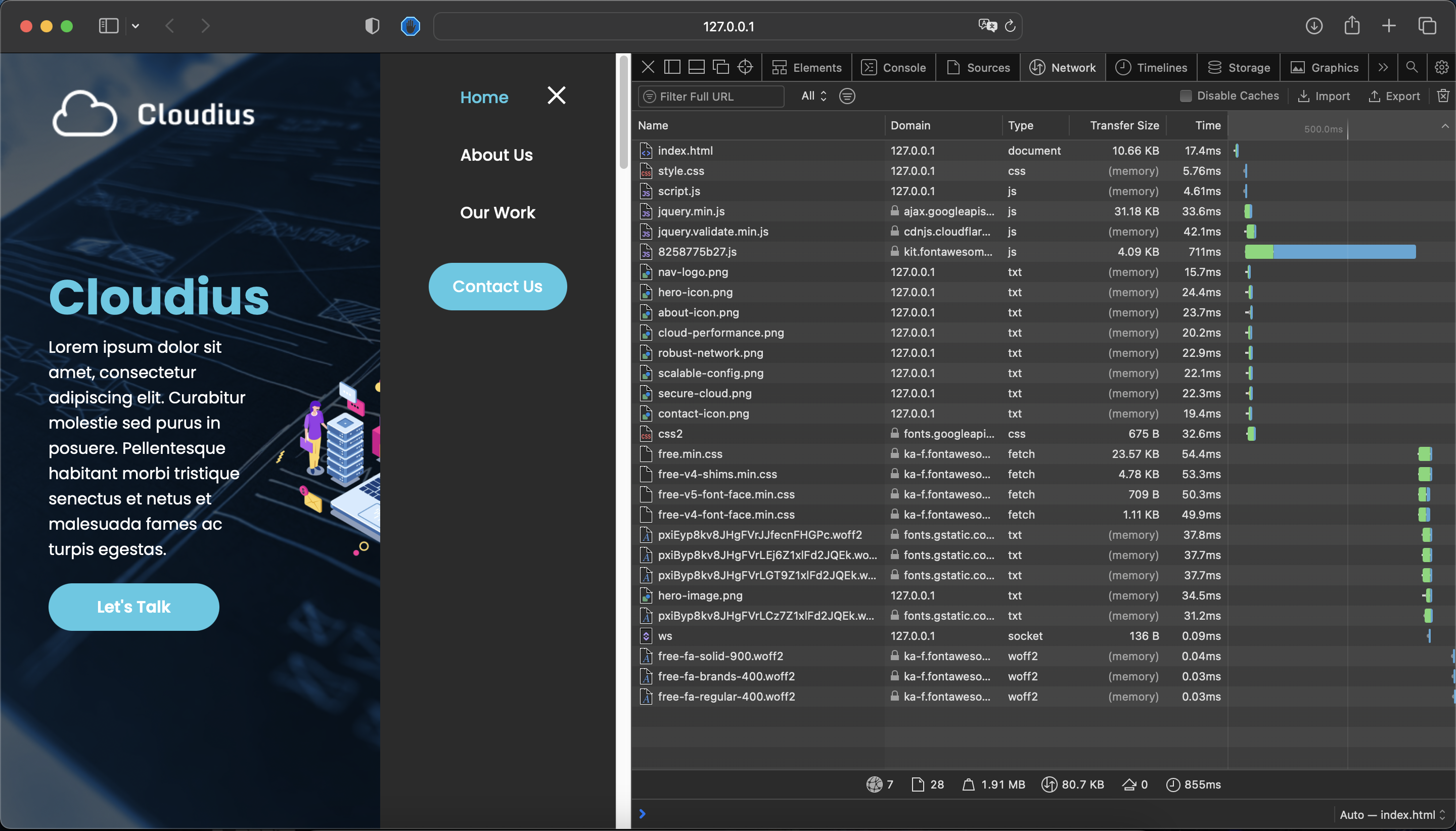Click the element selection crosshair icon
The height and width of the screenshot is (831, 1456).
point(745,67)
